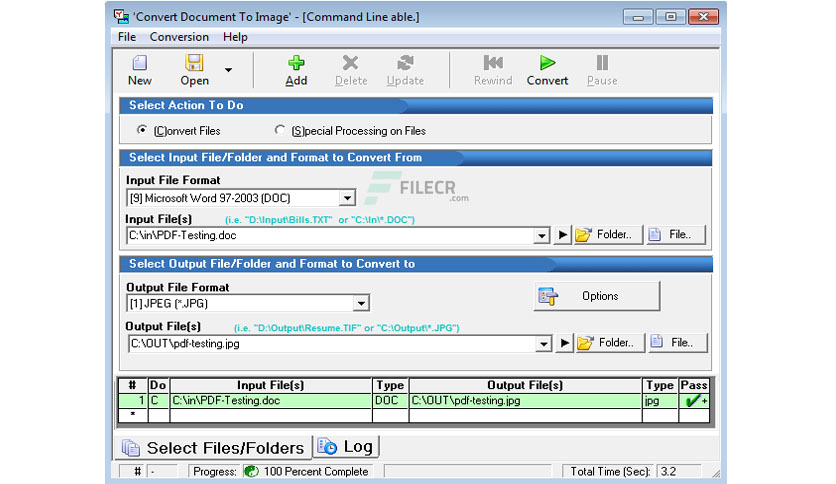Click the Input File(s) column header
Image resolution: width=836 pixels, height=484 pixels.
(x=271, y=385)
